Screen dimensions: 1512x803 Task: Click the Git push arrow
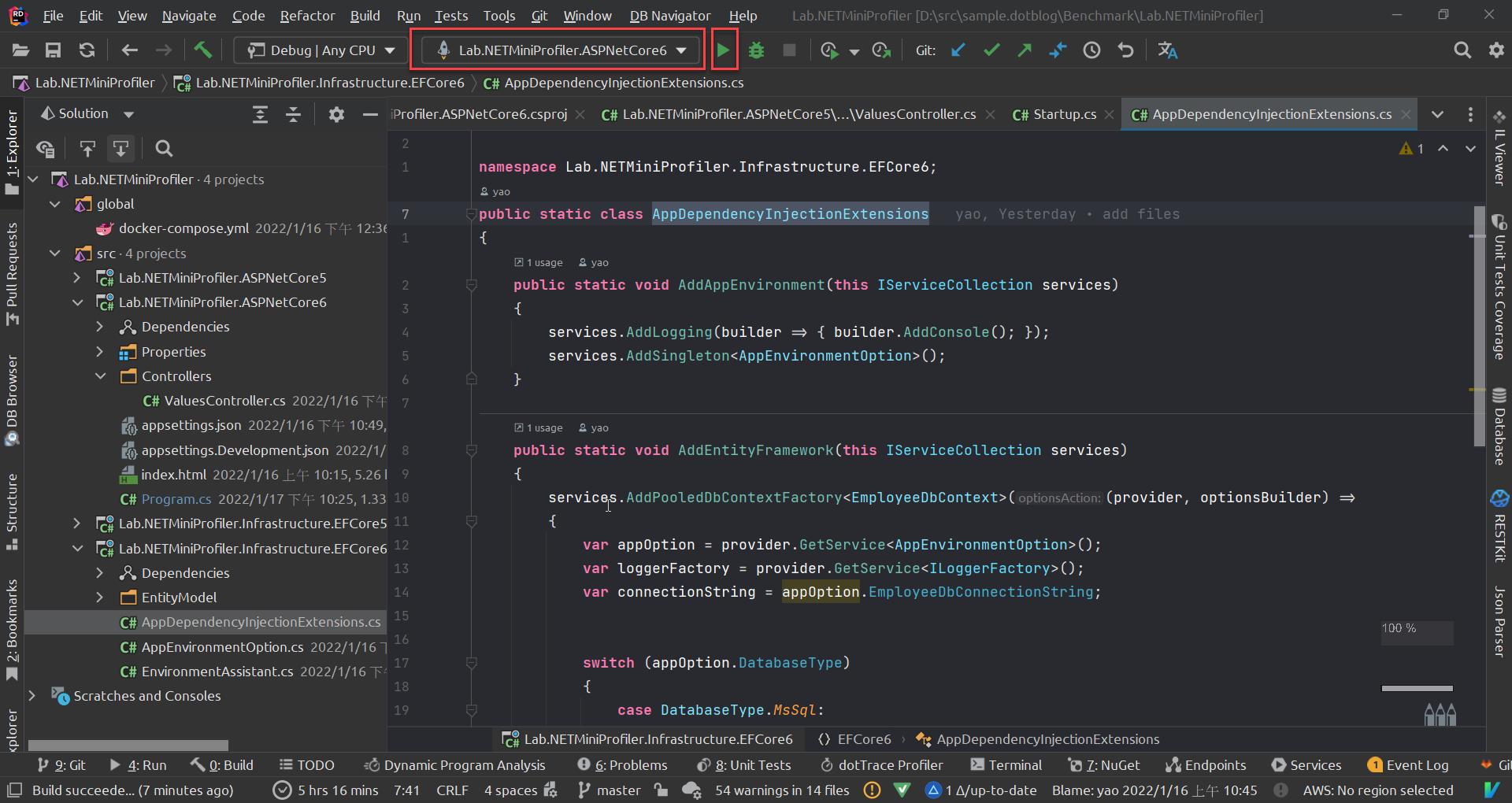1025,50
